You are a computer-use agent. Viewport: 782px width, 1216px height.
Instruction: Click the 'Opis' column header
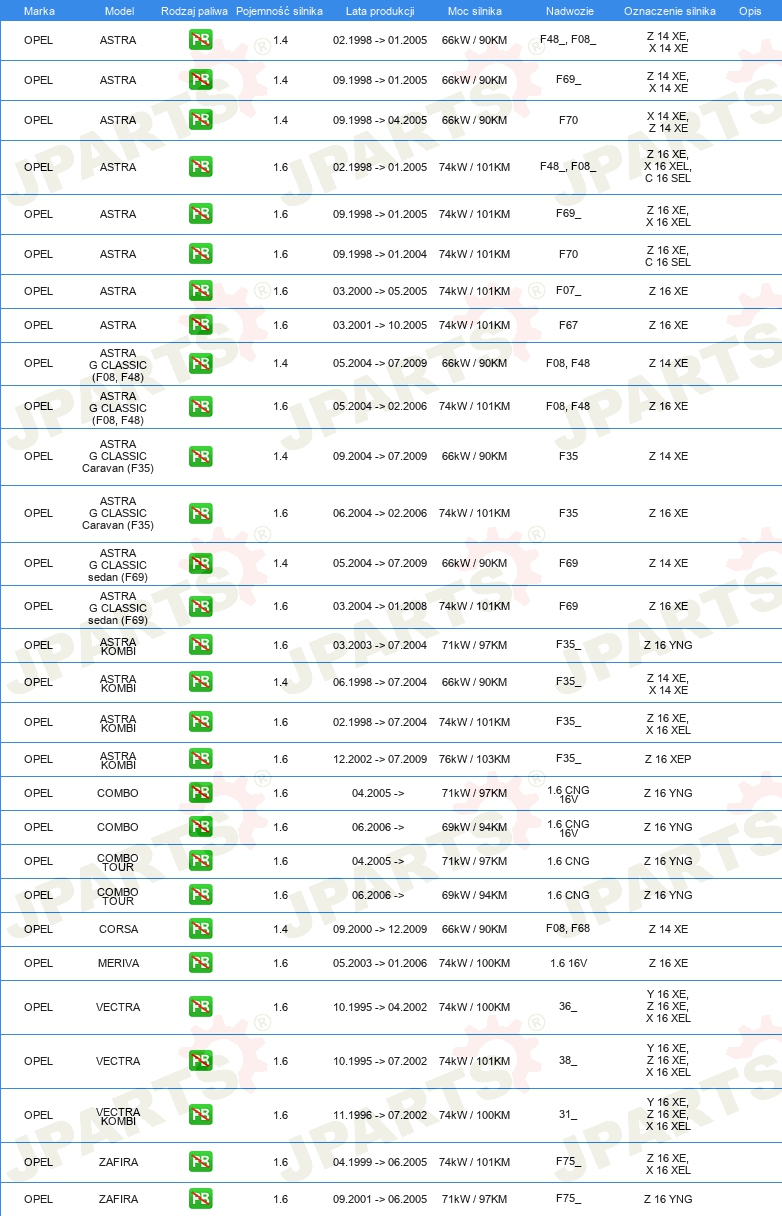(750, 11)
